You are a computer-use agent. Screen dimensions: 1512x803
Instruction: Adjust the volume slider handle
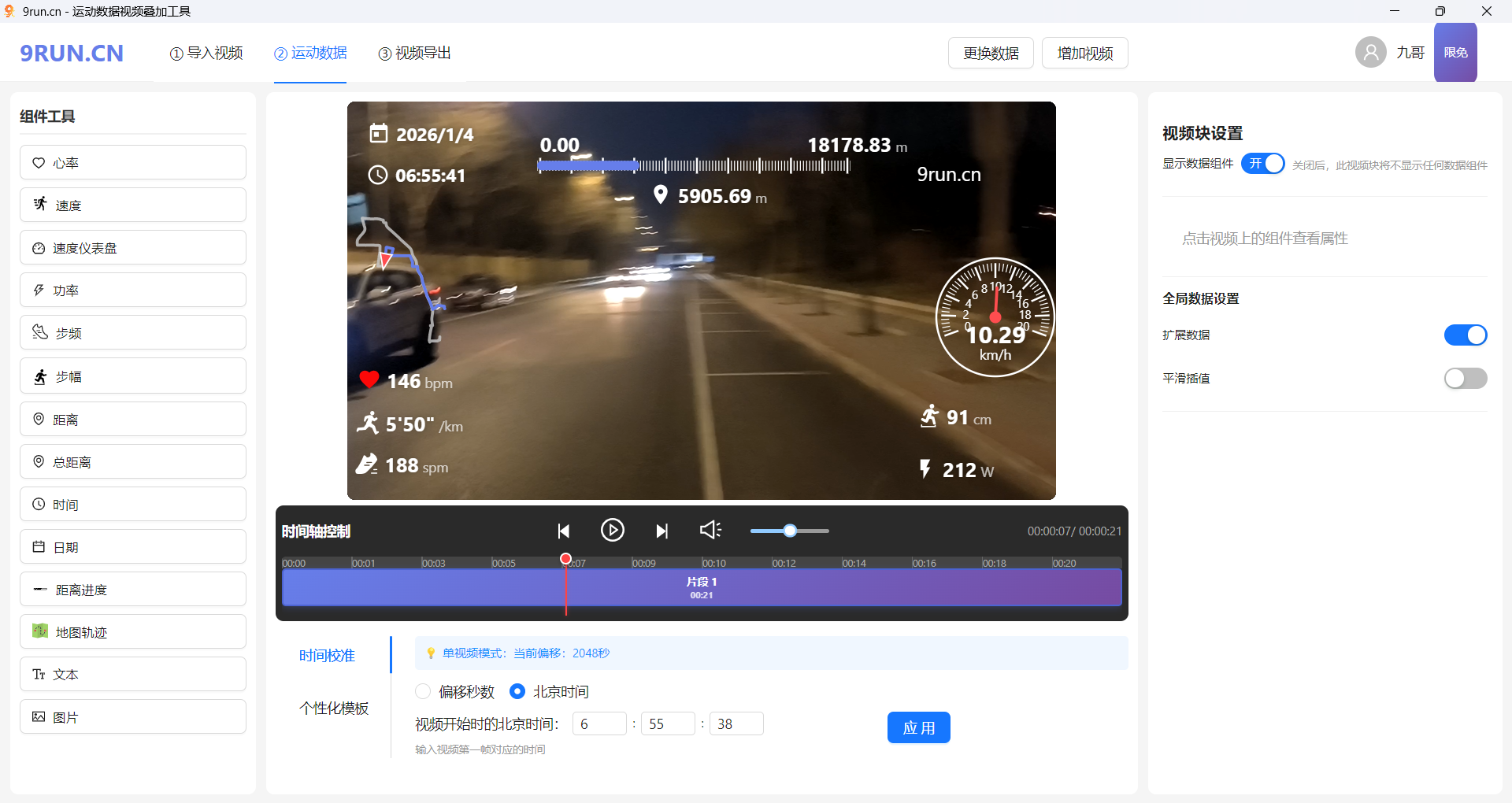tap(790, 531)
